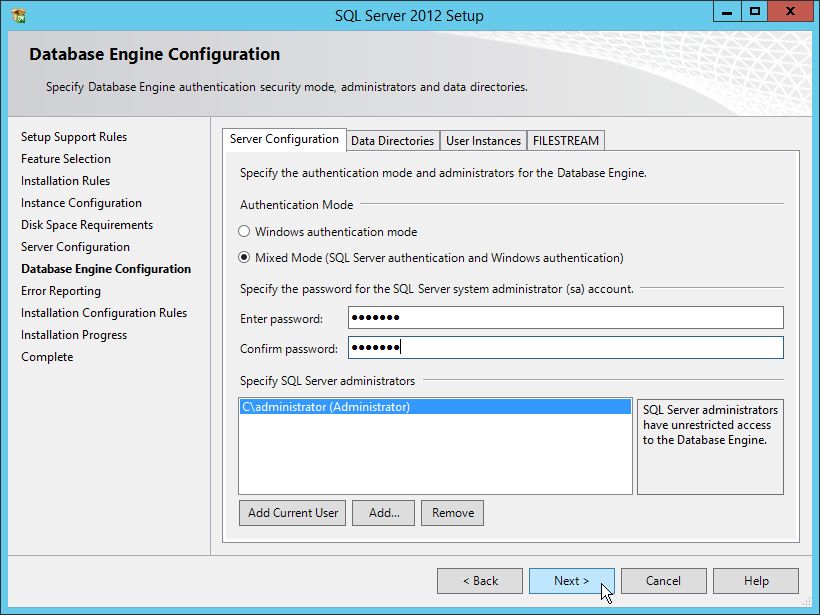Select Mixed Mode authentication radio button
The height and width of the screenshot is (615, 820).
click(244, 258)
